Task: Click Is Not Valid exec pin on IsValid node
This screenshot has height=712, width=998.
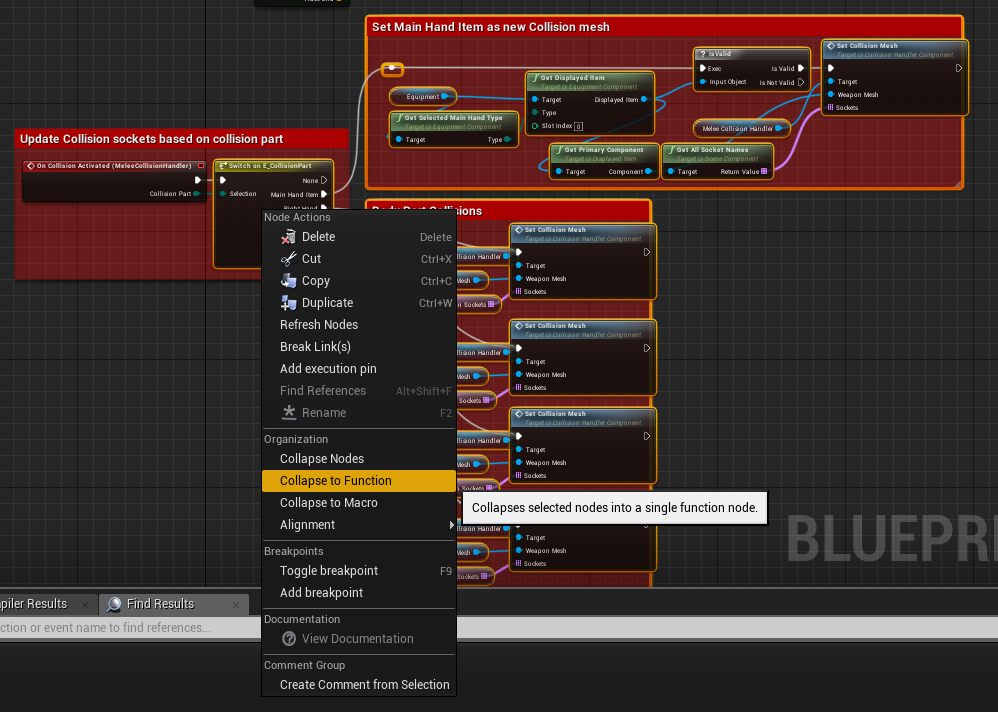Action: pos(800,82)
